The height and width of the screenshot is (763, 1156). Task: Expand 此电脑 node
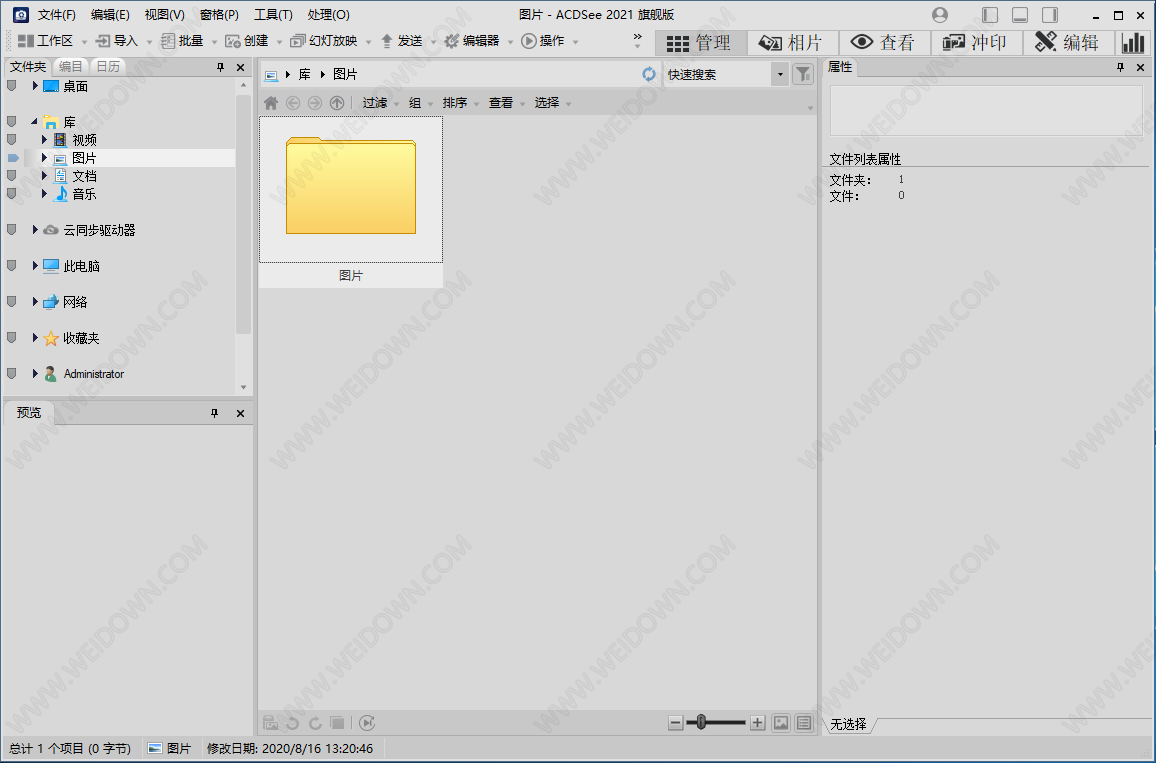point(35,265)
